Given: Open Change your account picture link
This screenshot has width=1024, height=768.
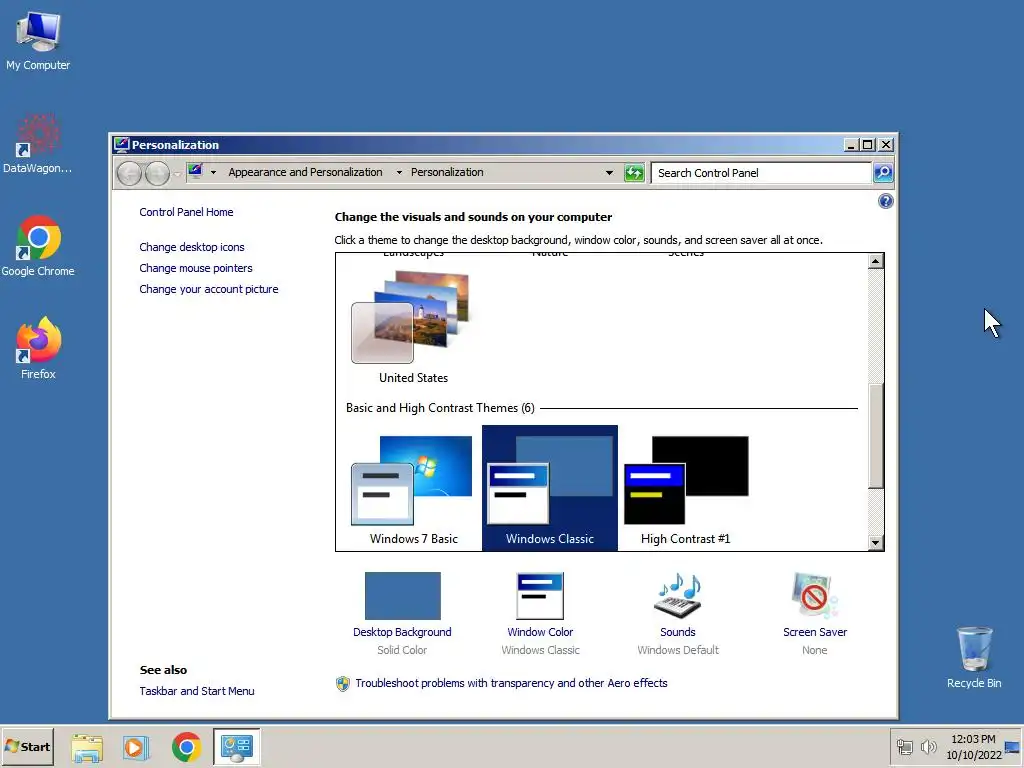Looking at the screenshot, I should [x=208, y=289].
